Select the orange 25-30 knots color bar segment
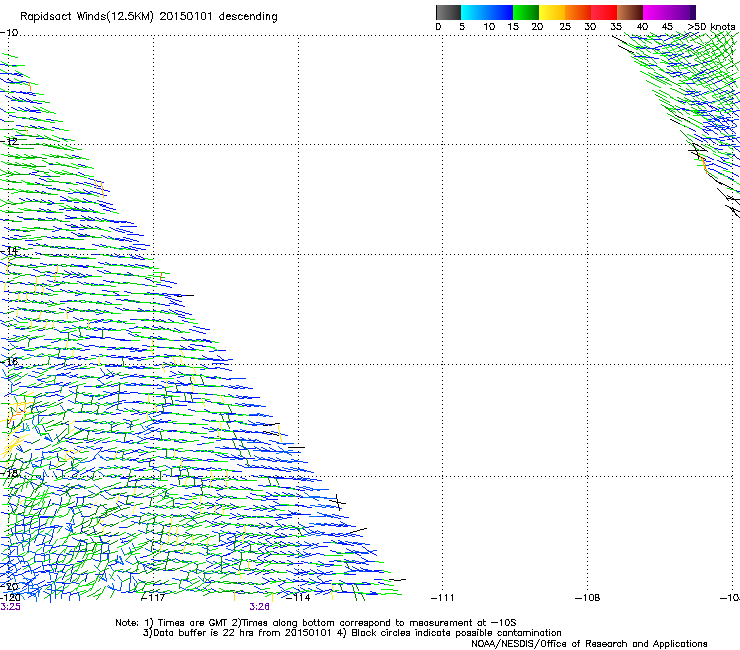Viewport: 740px width, 650px height. click(x=578, y=12)
